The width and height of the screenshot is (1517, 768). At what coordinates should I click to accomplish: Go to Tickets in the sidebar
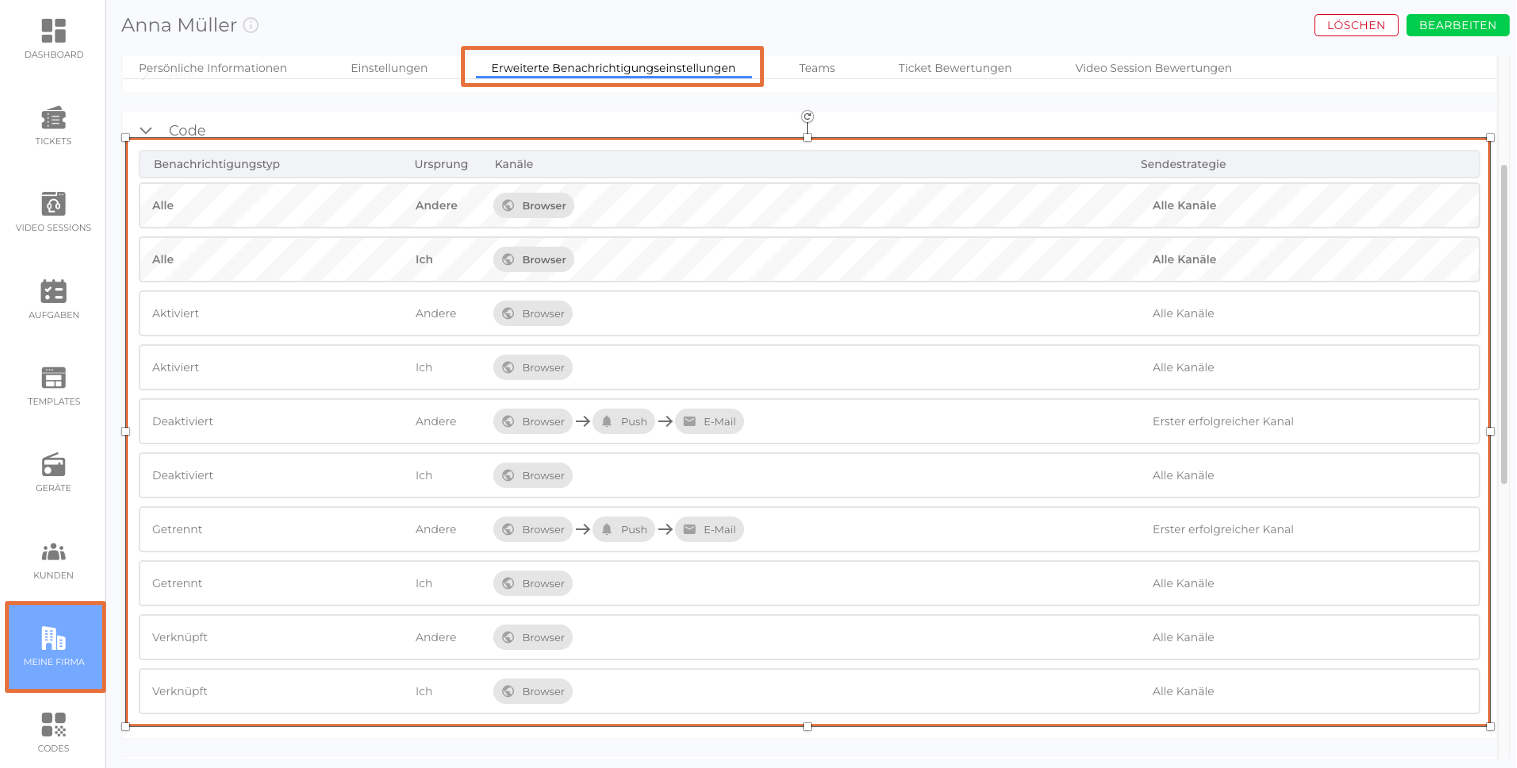coord(53,125)
